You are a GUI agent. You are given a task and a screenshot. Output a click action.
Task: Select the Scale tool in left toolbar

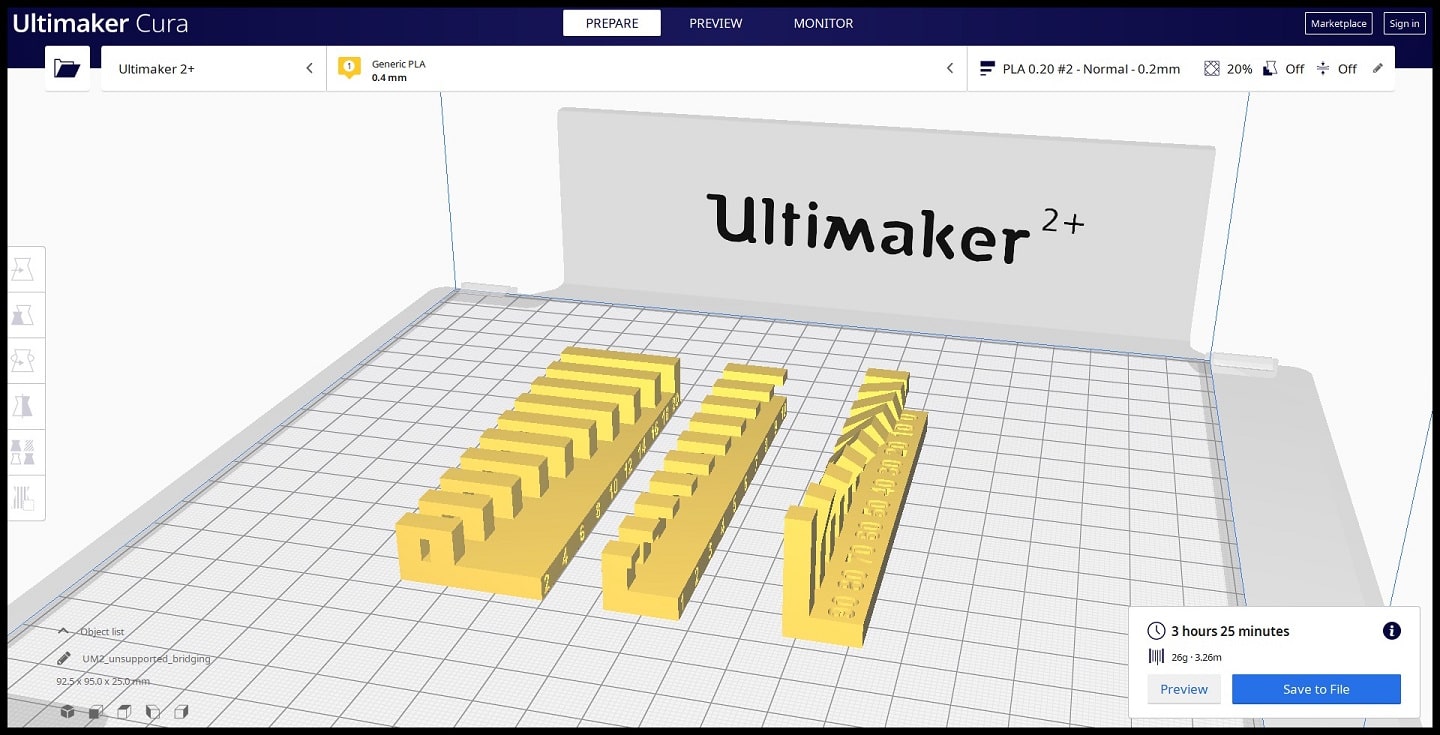point(24,315)
